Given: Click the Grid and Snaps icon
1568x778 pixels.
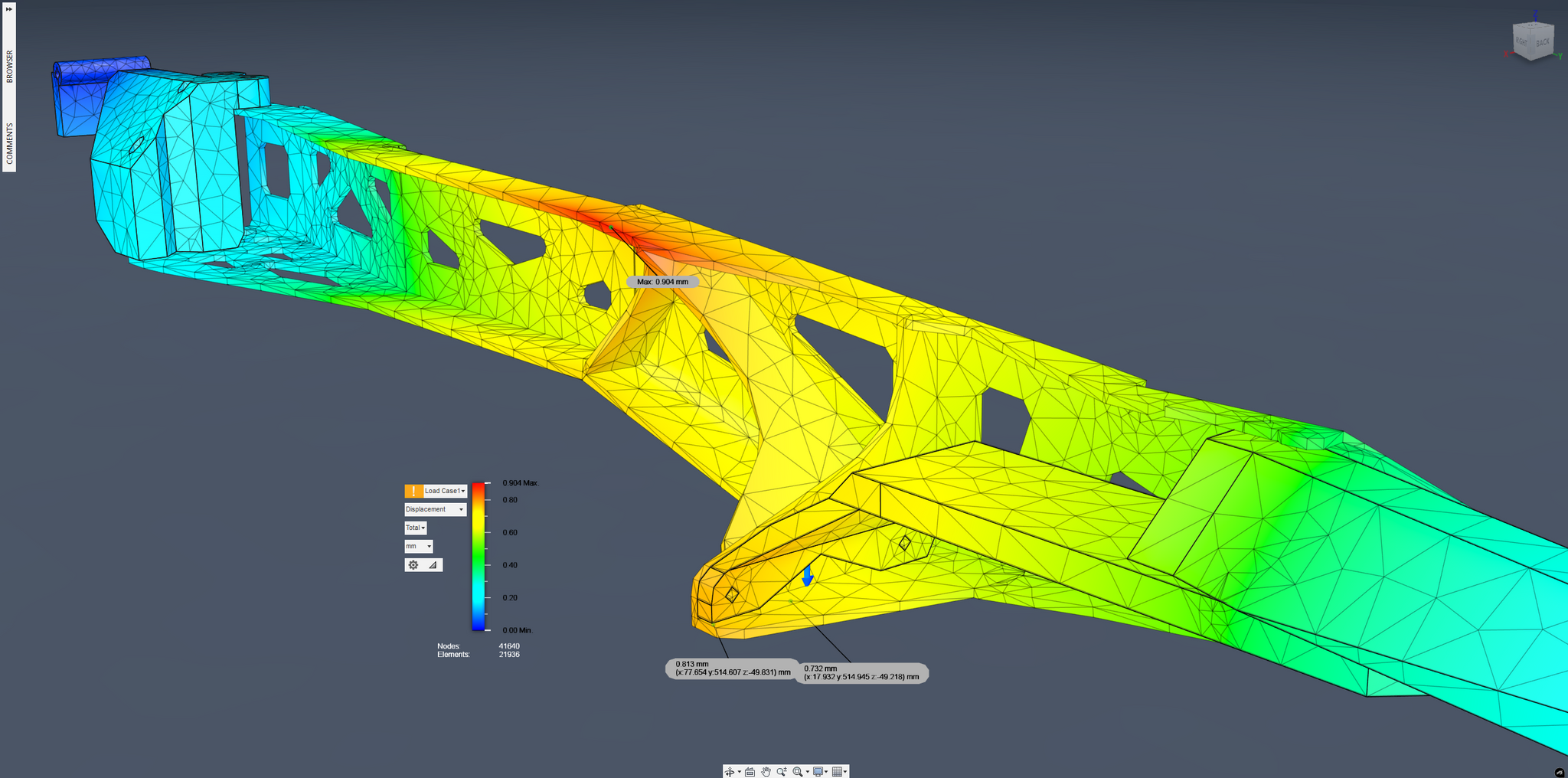Looking at the screenshot, I should coord(837,772).
